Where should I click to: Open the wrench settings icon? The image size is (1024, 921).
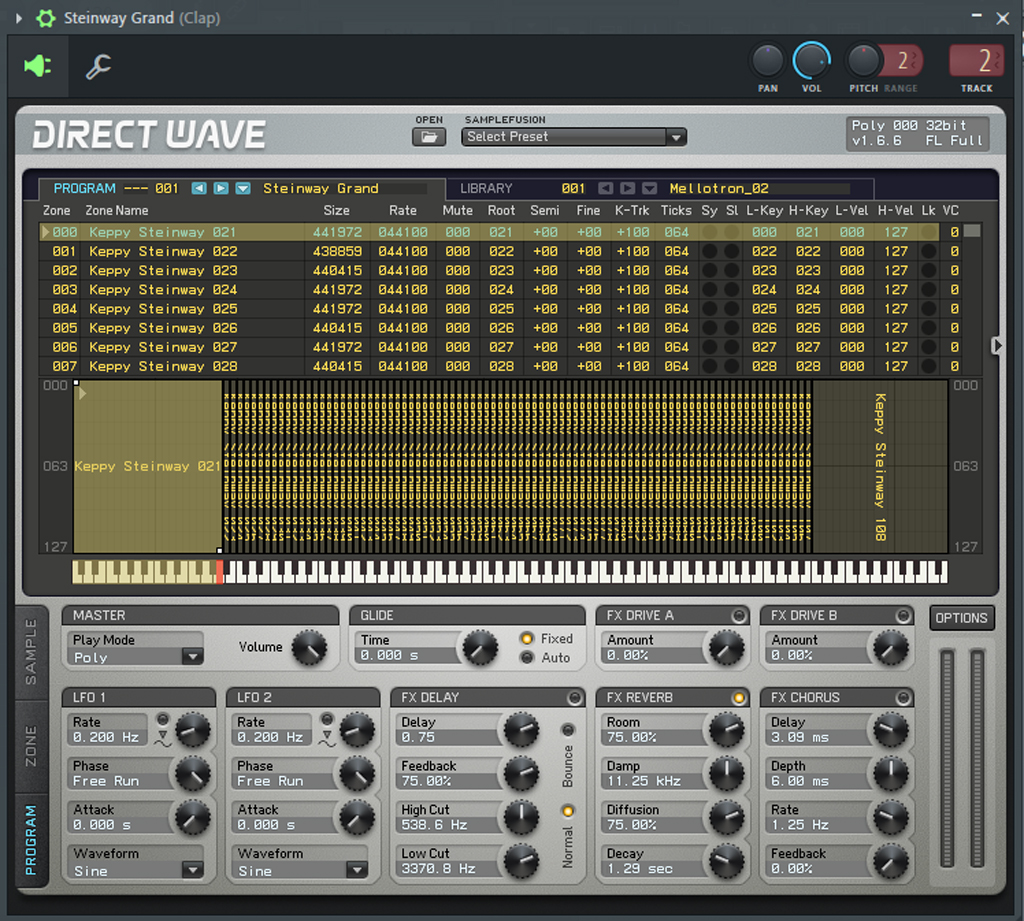click(x=98, y=66)
